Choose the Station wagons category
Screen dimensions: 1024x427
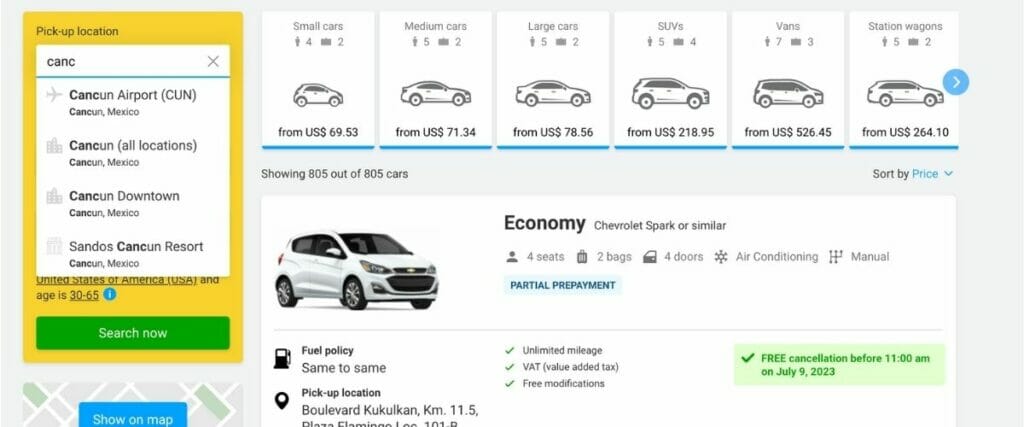[904, 80]
